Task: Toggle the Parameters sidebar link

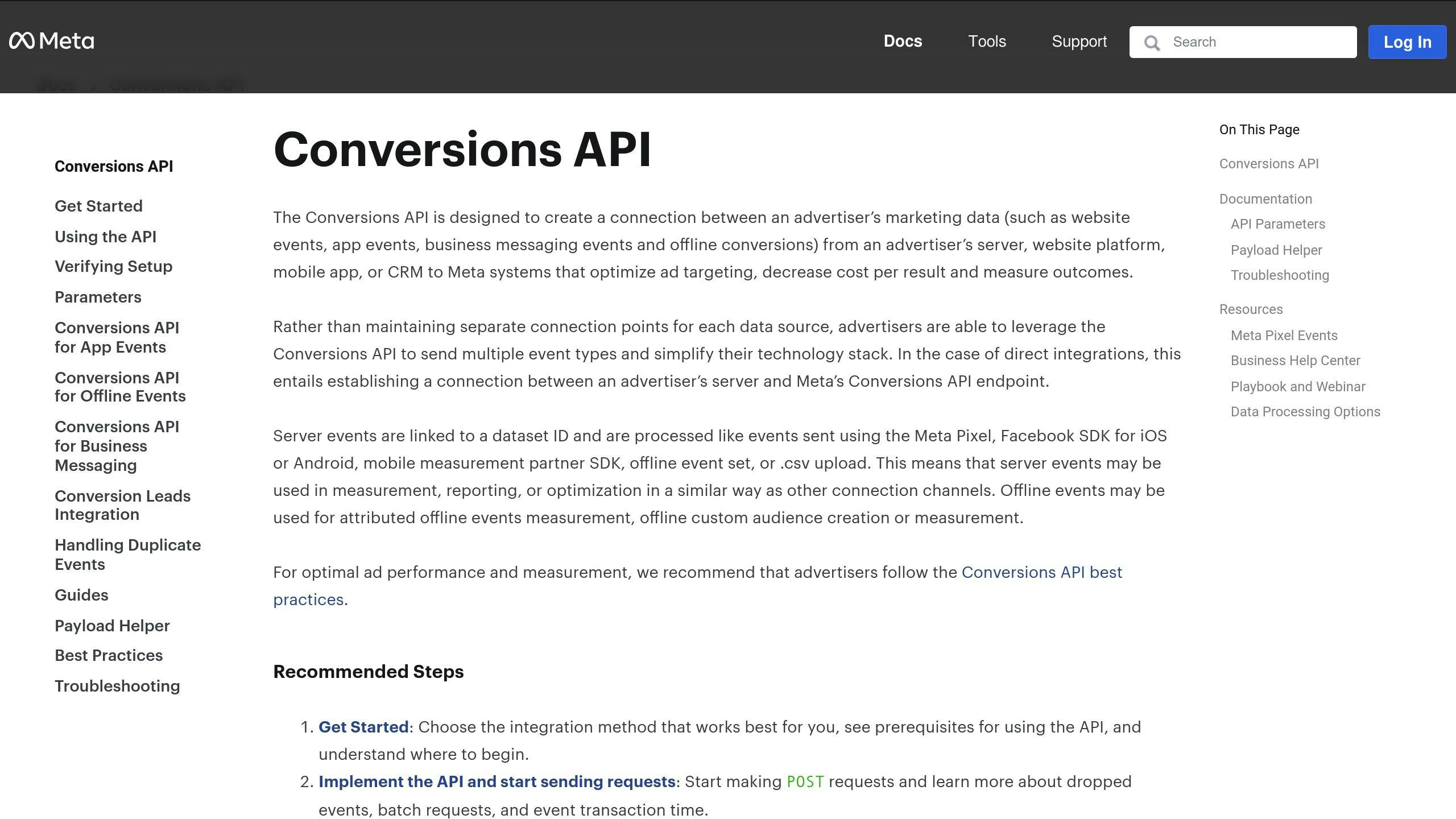Action: tap(98, 297)
